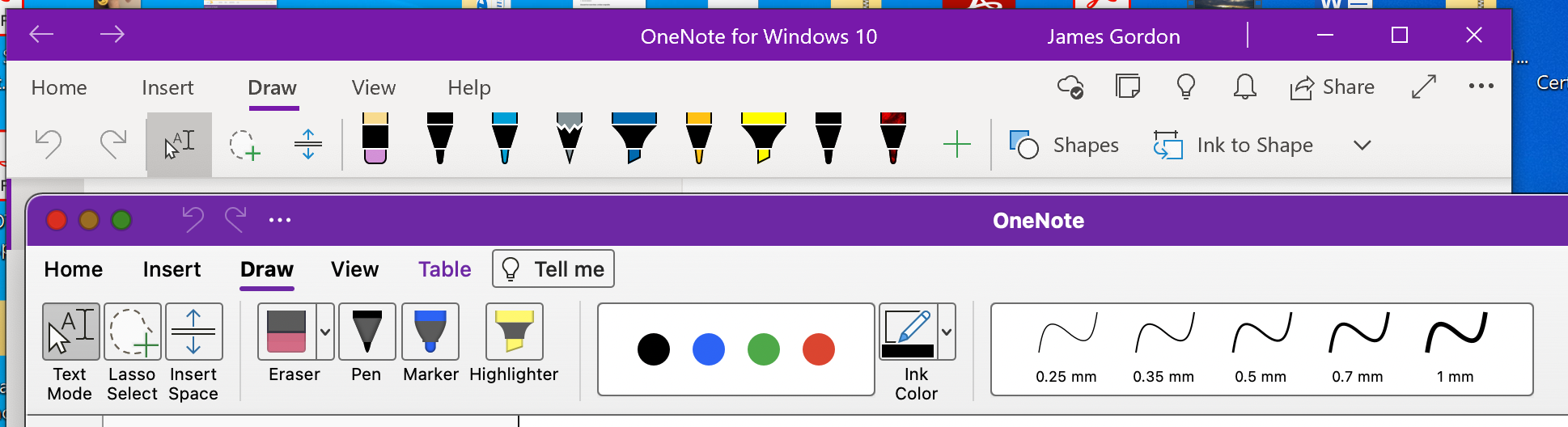Pick the blue ink color swatch
Image resolution: width=1568 pixels, height=427 pixels.
(709, 349)
